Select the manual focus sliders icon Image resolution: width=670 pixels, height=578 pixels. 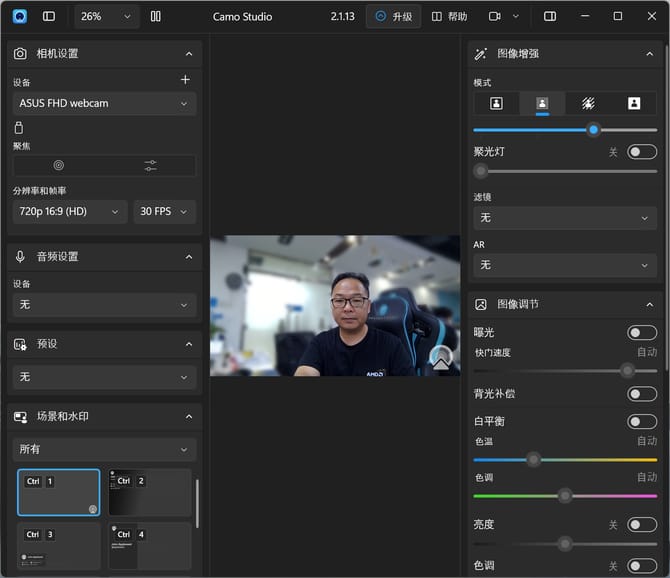(150, 165)
